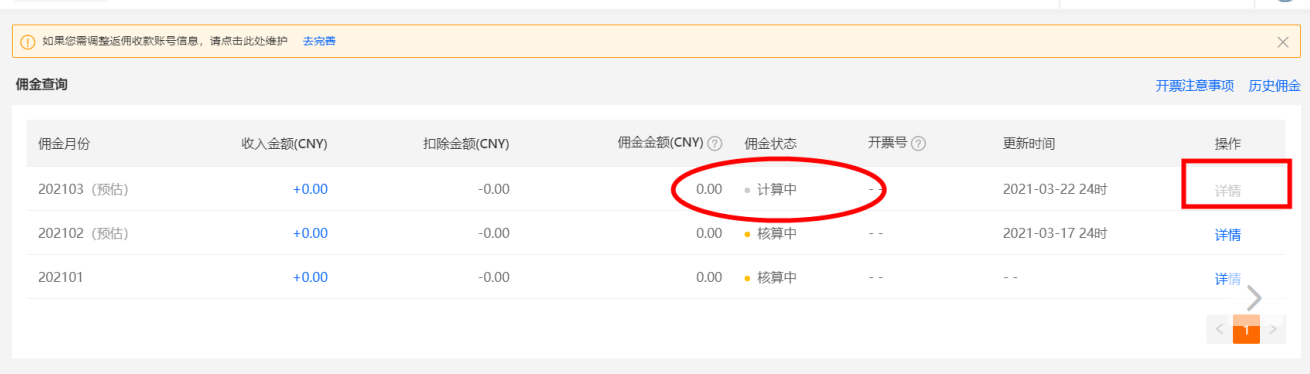Click income amount +0.00 for 202101
This screenshot has height=374, width=1310.
coord(310,277)
